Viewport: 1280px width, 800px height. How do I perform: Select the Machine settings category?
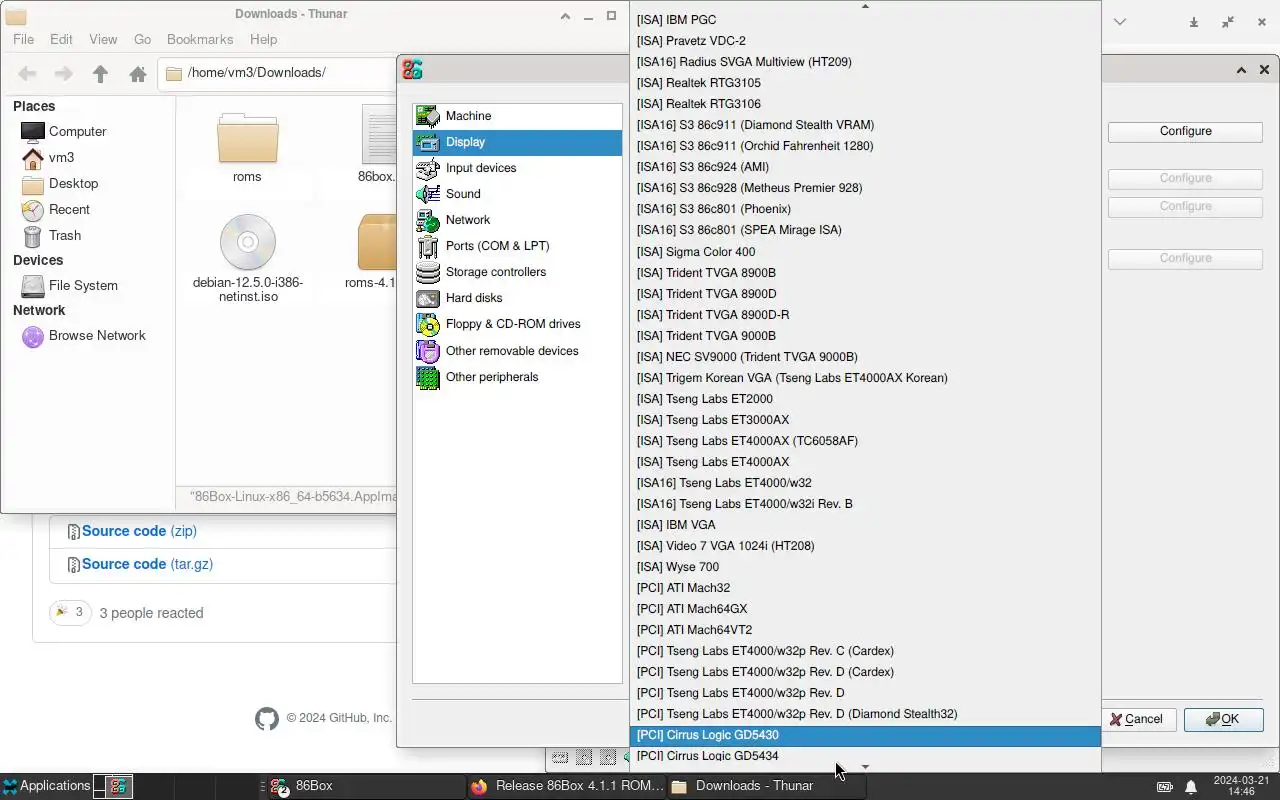point(517,116)
